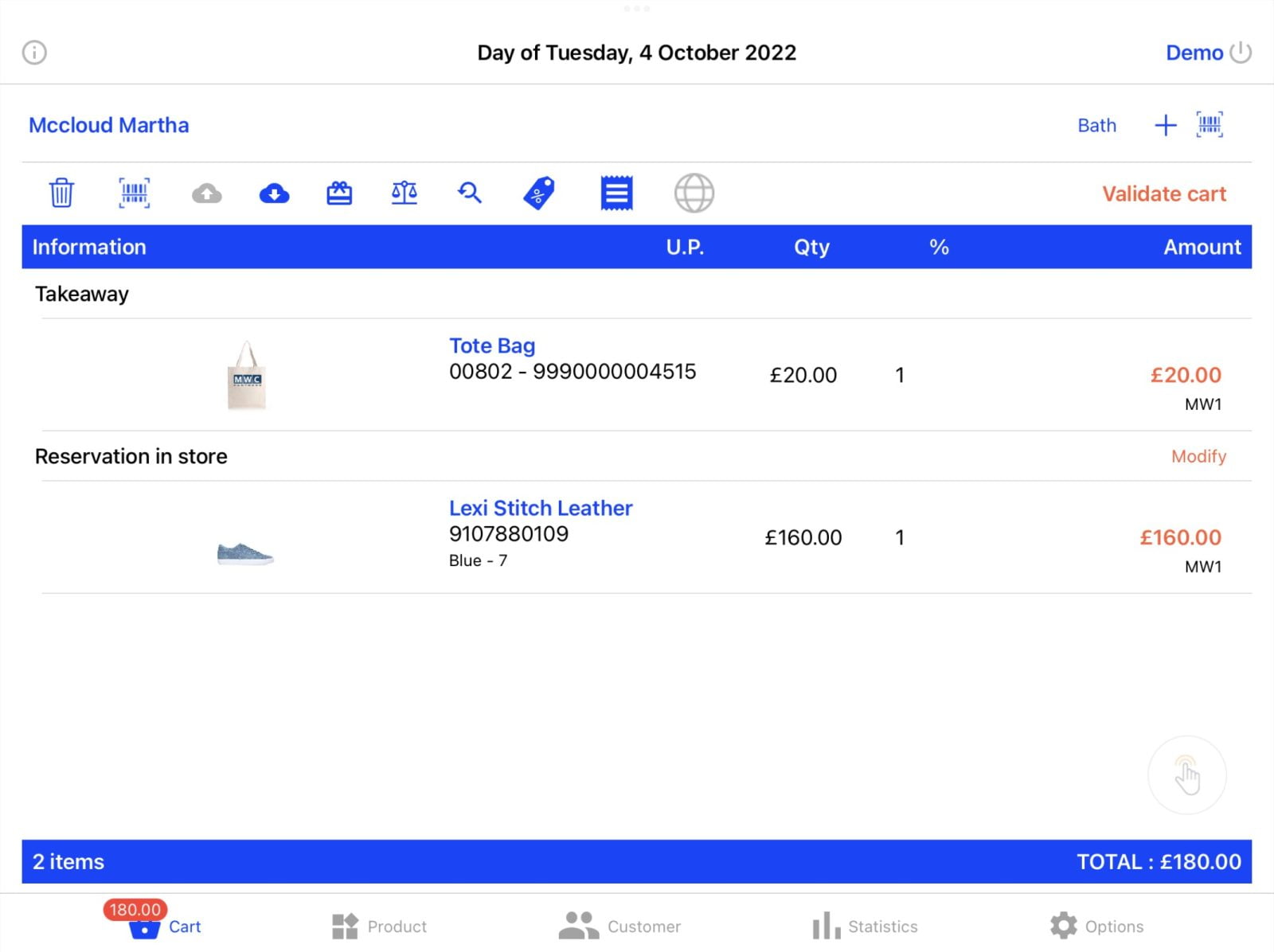Tap the info icon at top left
Screen dimensions: 1274x952
34,53
